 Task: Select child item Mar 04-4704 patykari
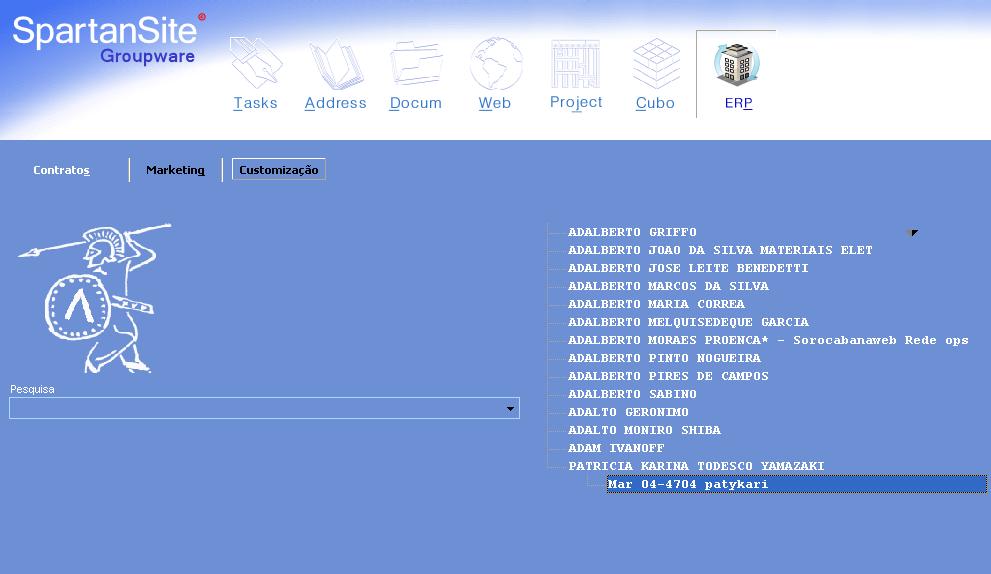(x=796, y=484)
